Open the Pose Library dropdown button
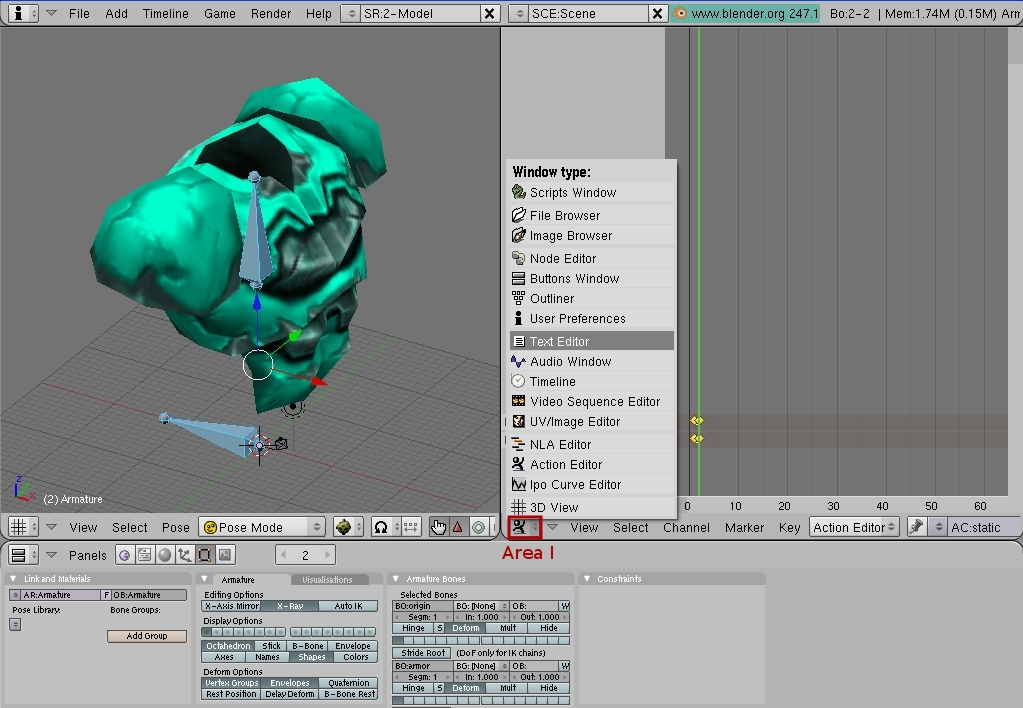1023x708 pixels. [15, 624]
